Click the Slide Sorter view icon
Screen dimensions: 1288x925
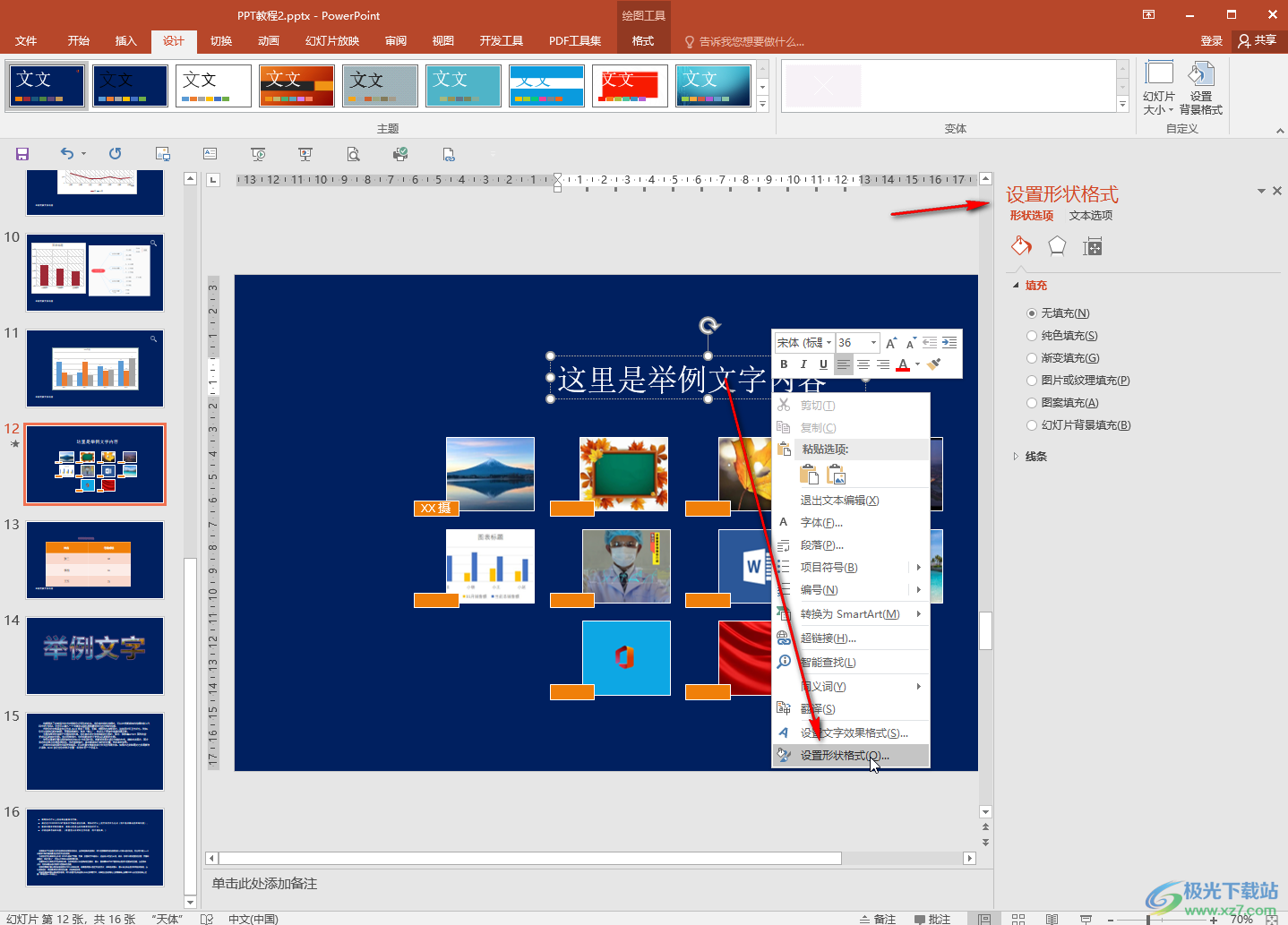pos(1018,919)
